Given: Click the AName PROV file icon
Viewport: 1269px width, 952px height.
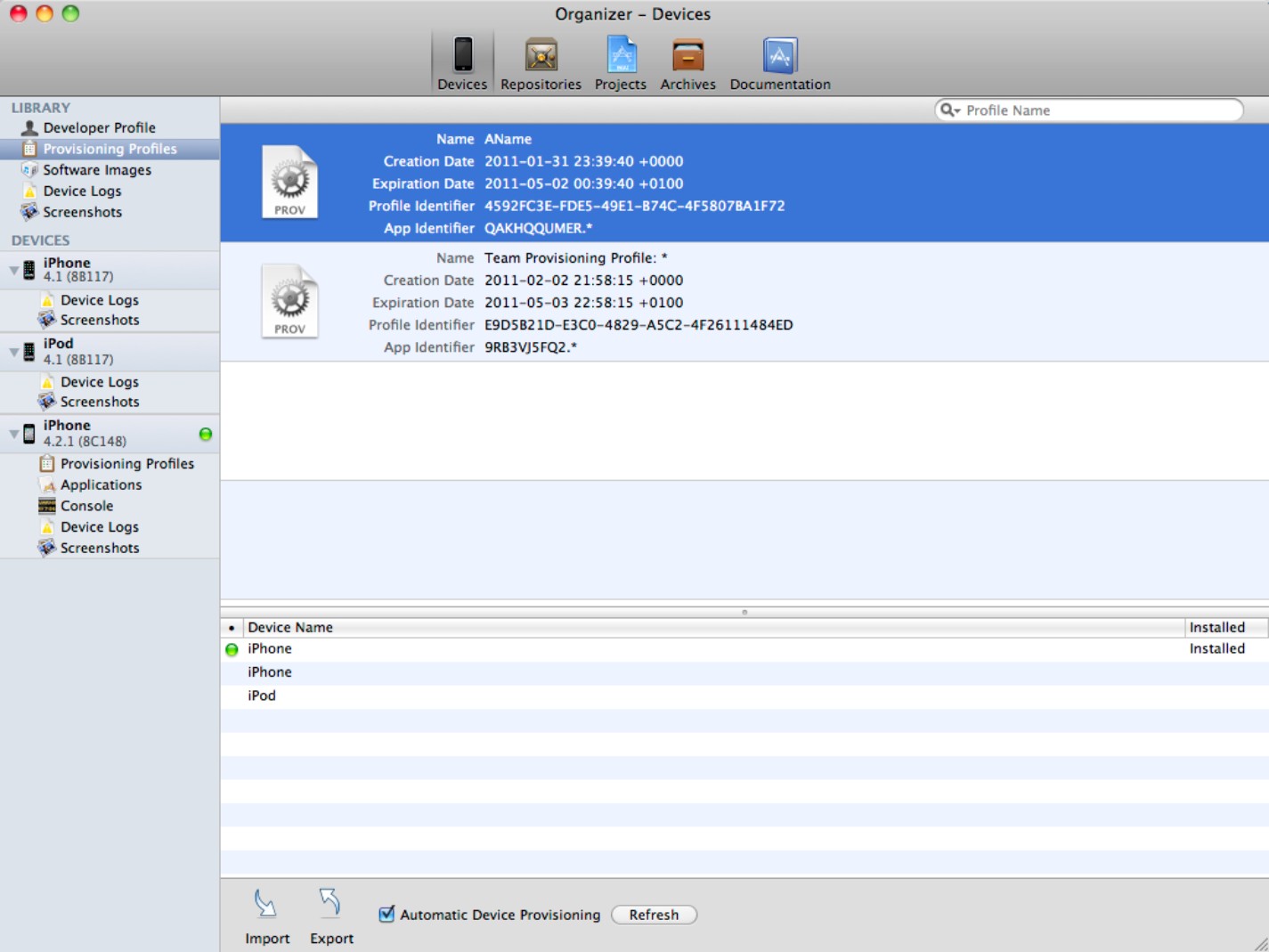Looking at the screenshot, I should [289, 182].
